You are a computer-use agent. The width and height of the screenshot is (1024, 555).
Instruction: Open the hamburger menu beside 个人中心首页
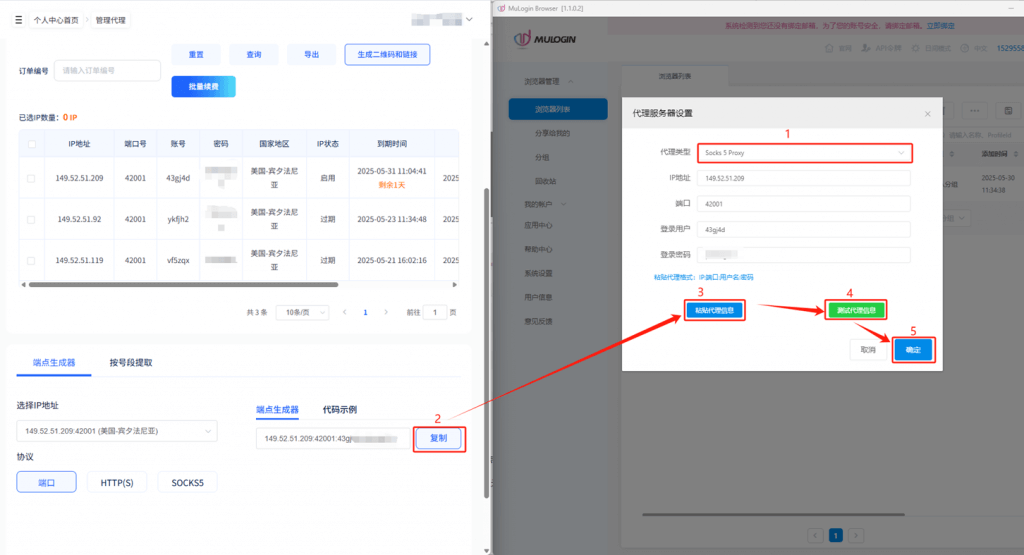point(18,20)
